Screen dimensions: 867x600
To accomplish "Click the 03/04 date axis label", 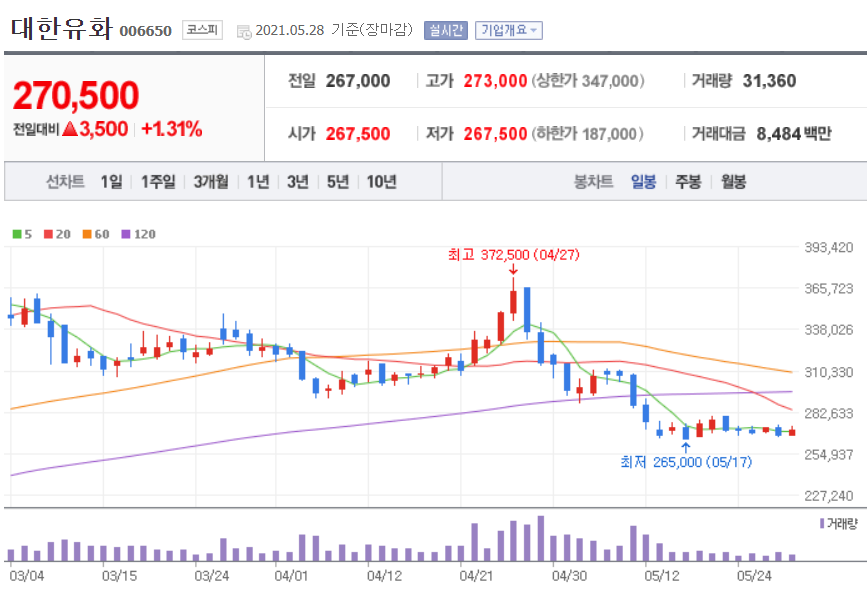I will point(27,576).
